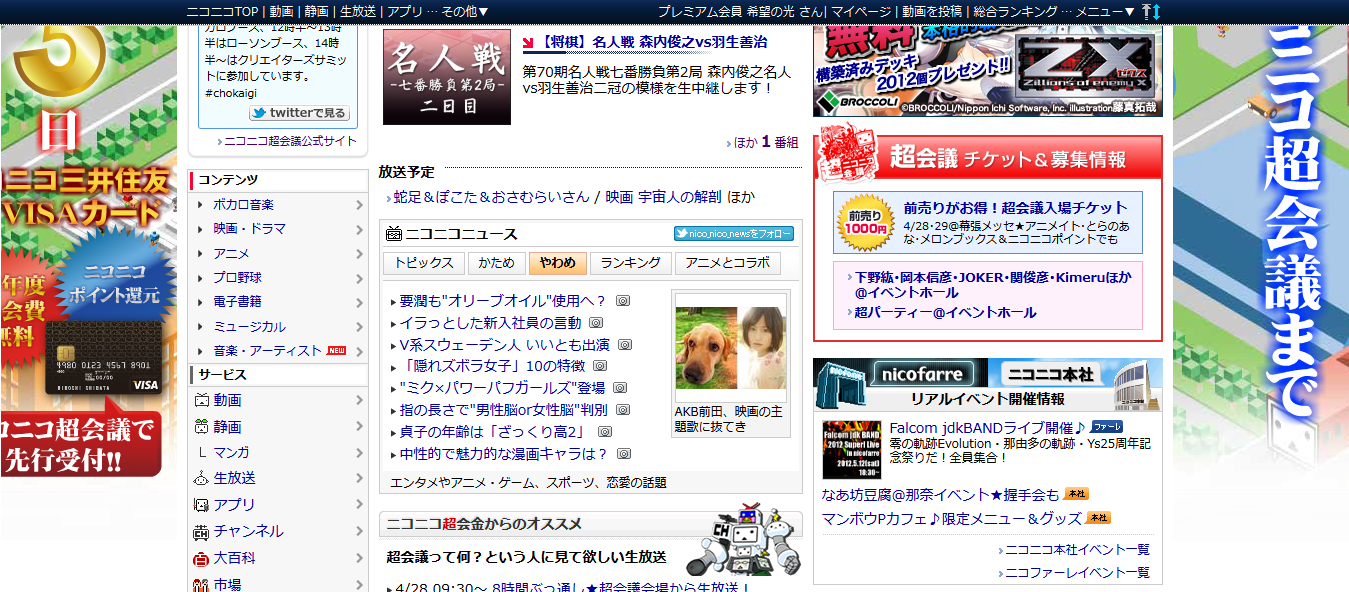Click the twitterで見る button

pyautogui.click(x=300, y=113)
